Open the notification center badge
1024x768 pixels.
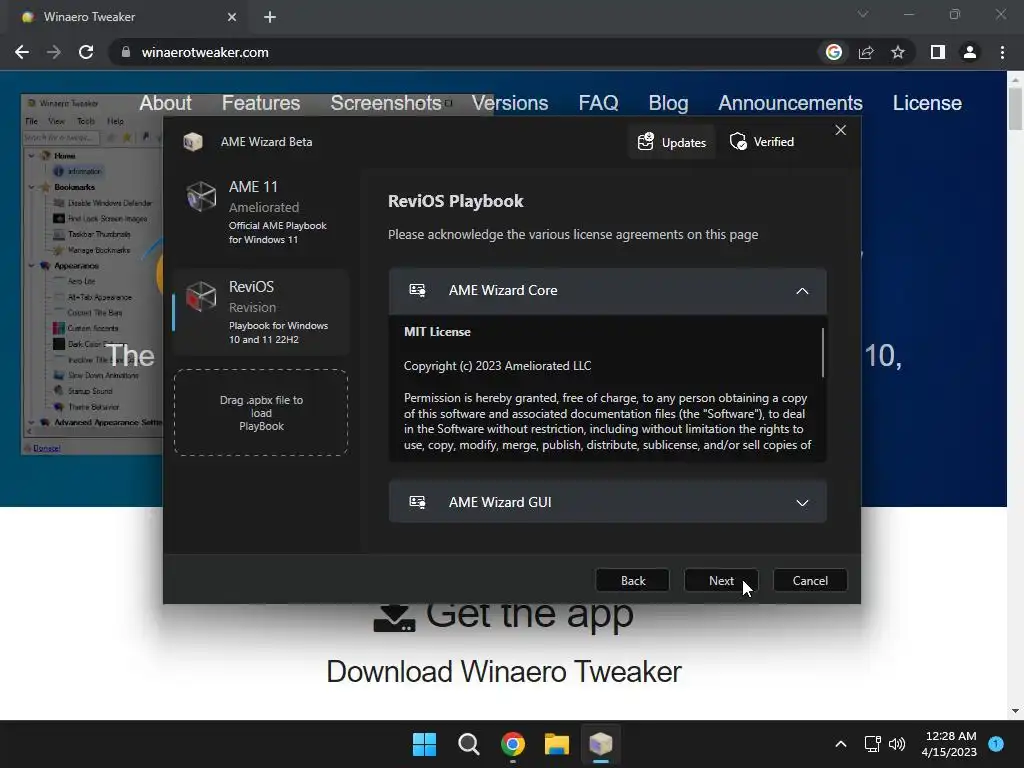996,743
